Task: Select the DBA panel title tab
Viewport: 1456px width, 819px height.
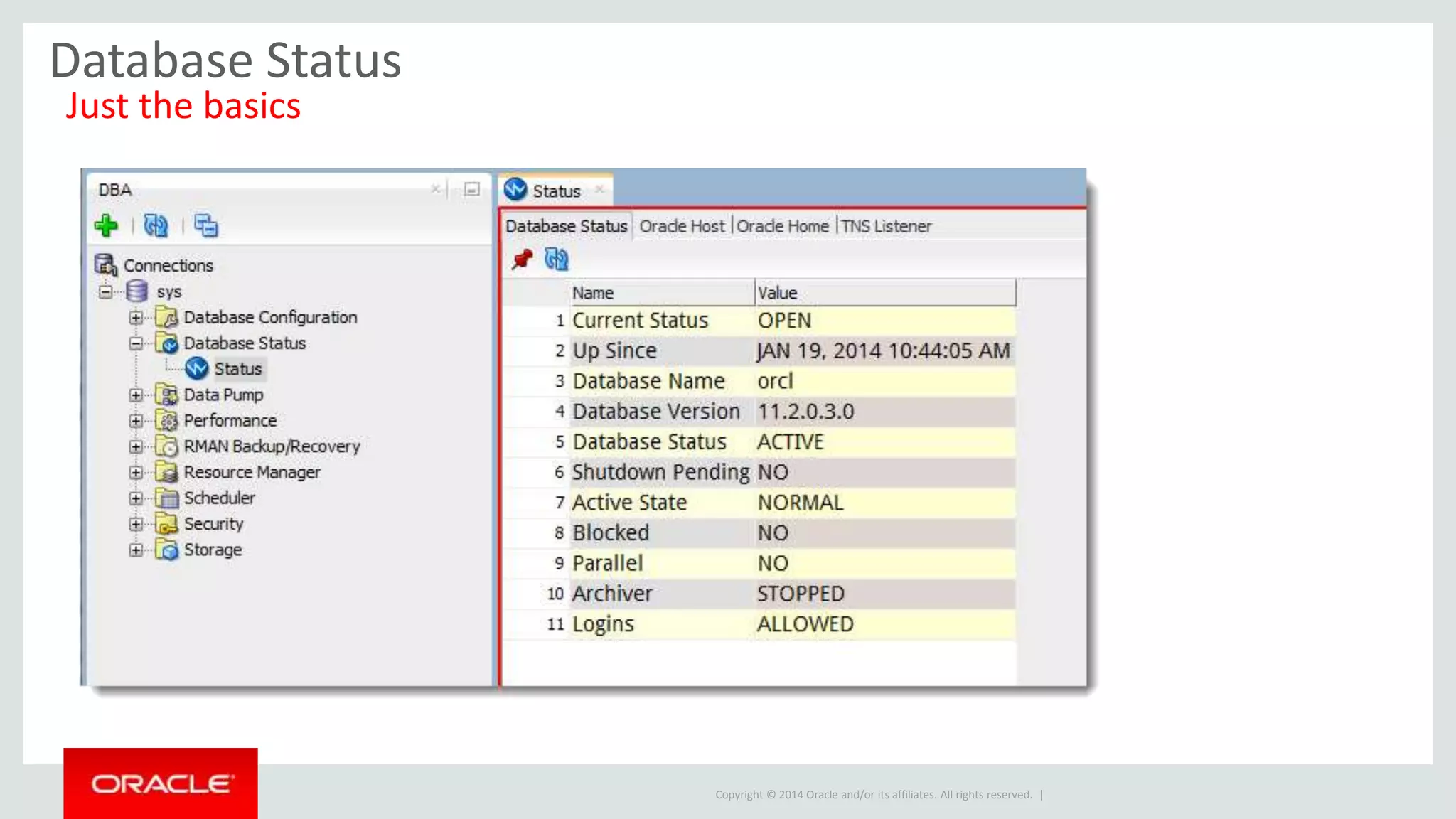Action: click(x=115, y=190)
